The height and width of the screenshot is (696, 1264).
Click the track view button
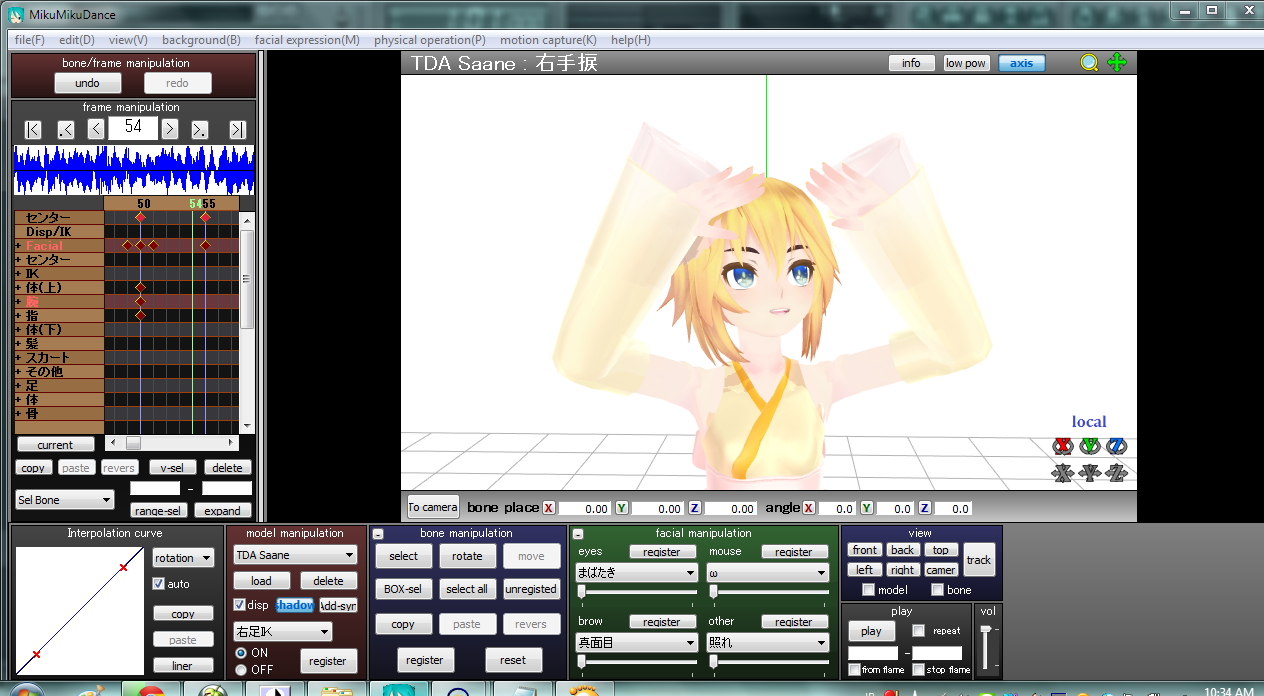pyautogui.click(x=979, y=560)
